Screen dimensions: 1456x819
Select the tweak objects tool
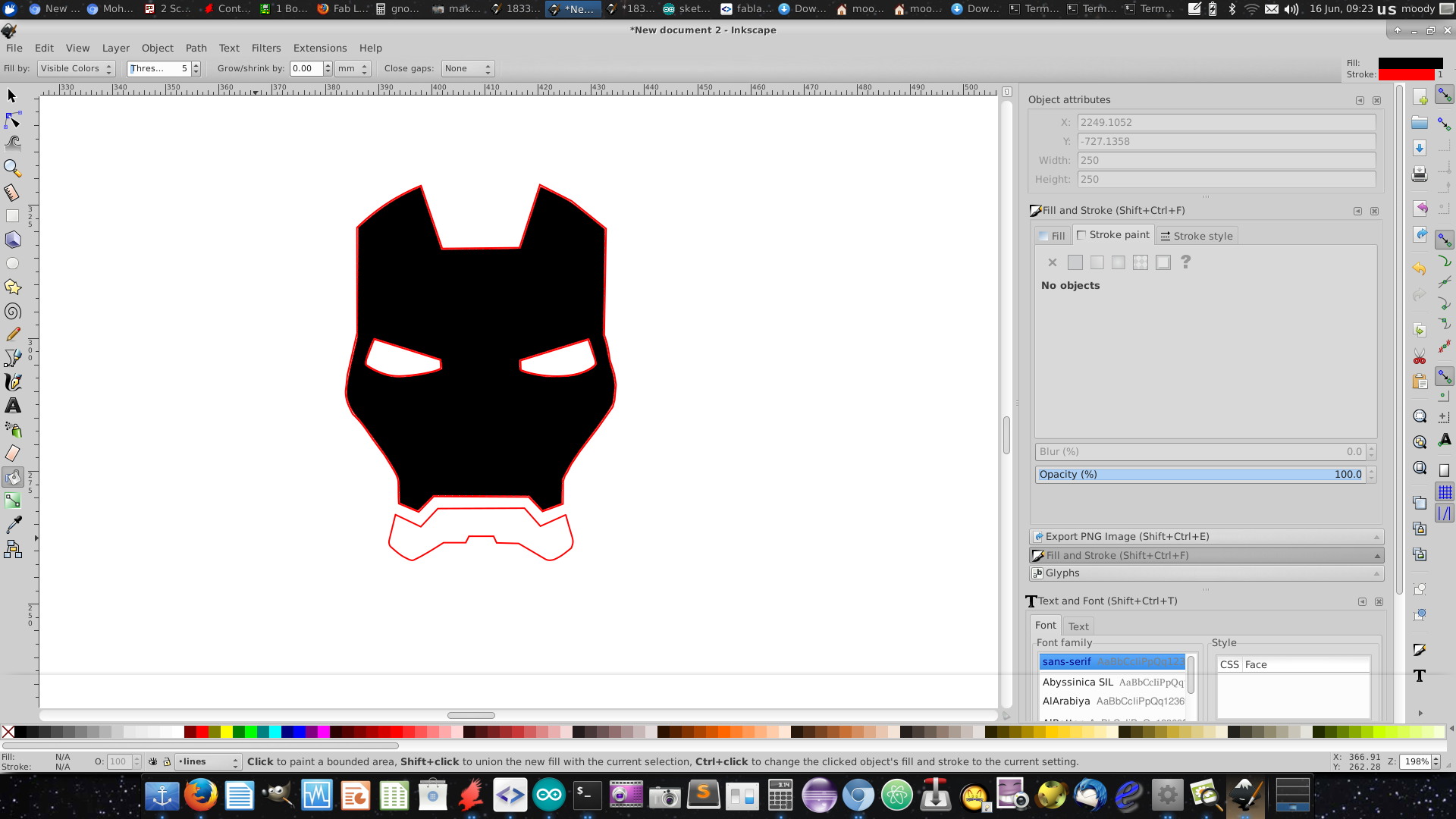tap(12, 143)
